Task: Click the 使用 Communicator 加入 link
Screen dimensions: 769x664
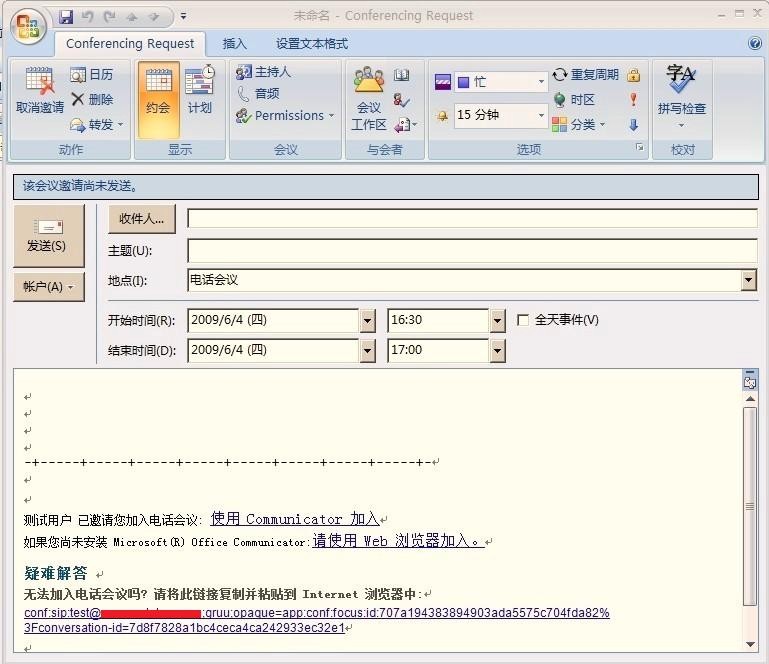Action: pyautogui.click(x=295, y=519)
